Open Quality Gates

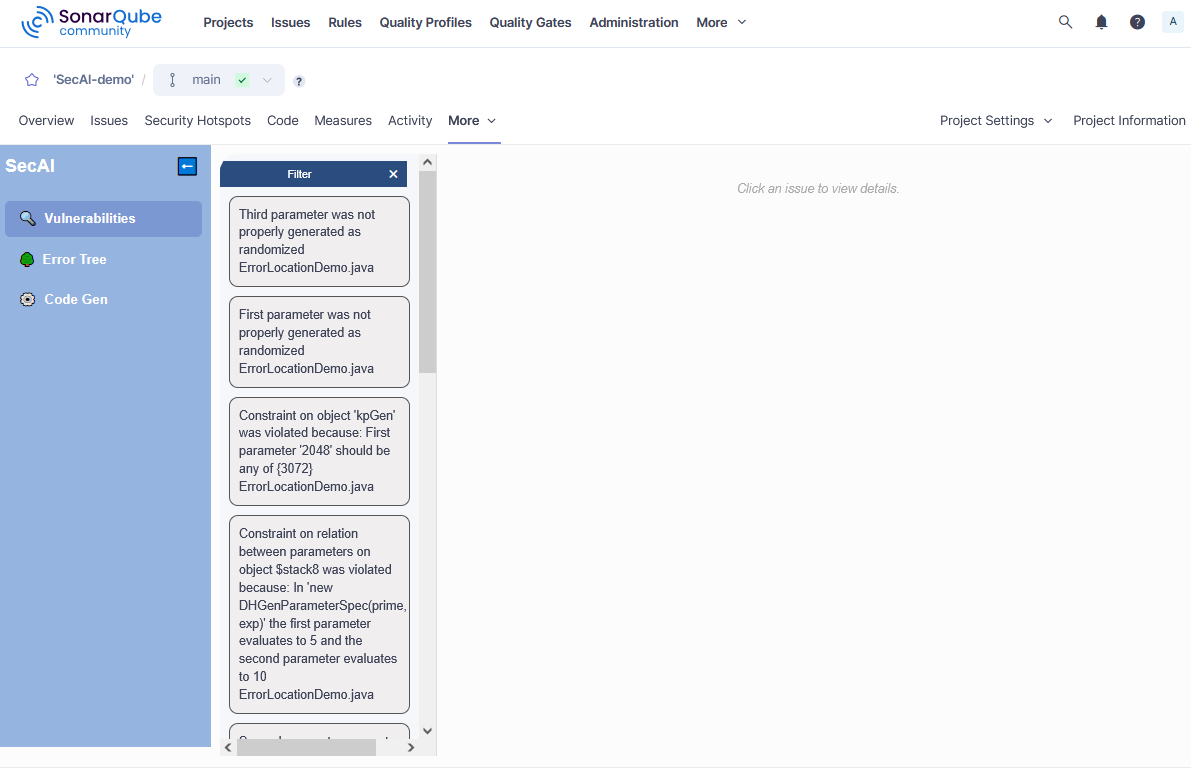point(530,23)
